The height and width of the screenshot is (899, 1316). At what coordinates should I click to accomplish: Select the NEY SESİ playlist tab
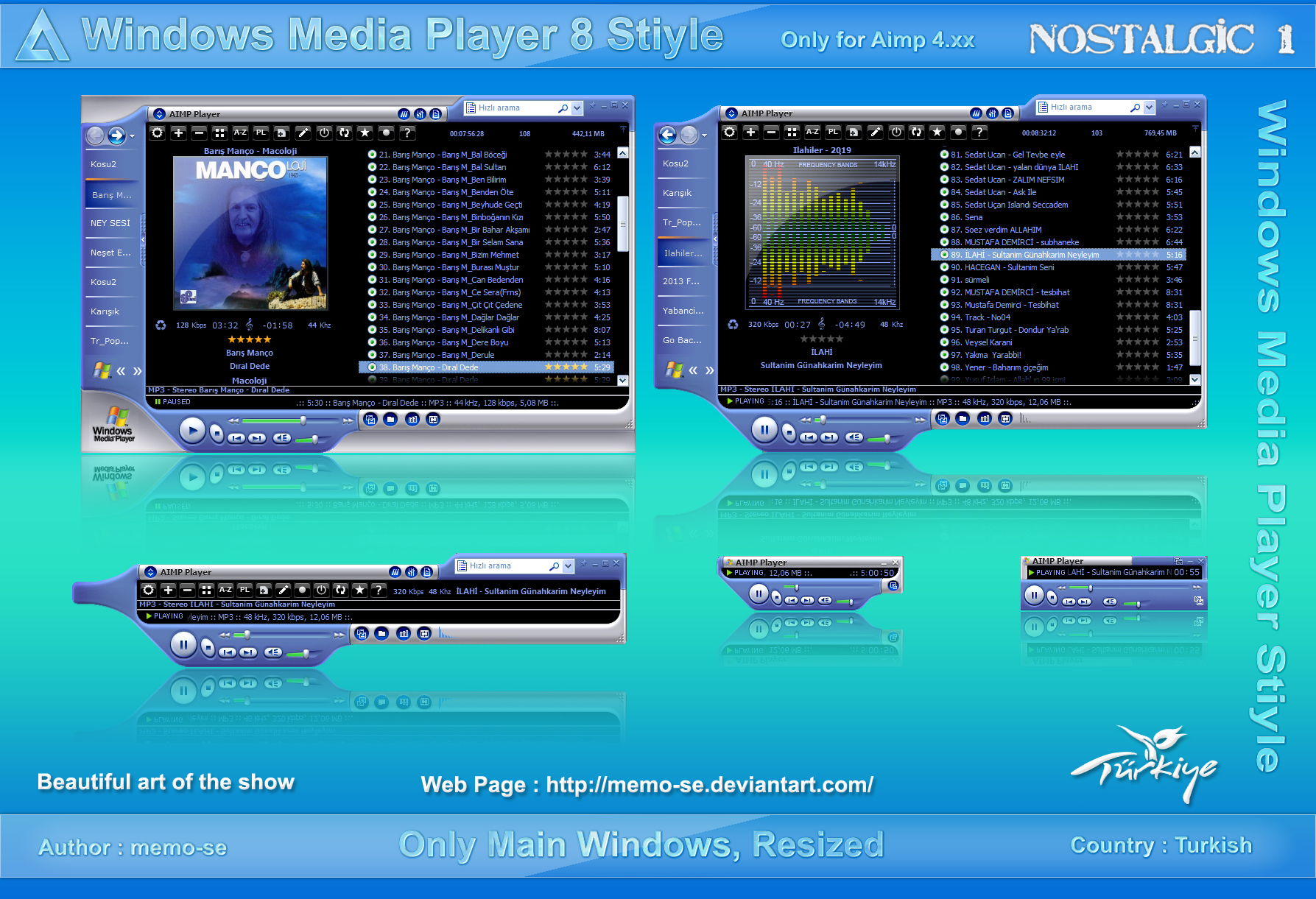(110, 223)
